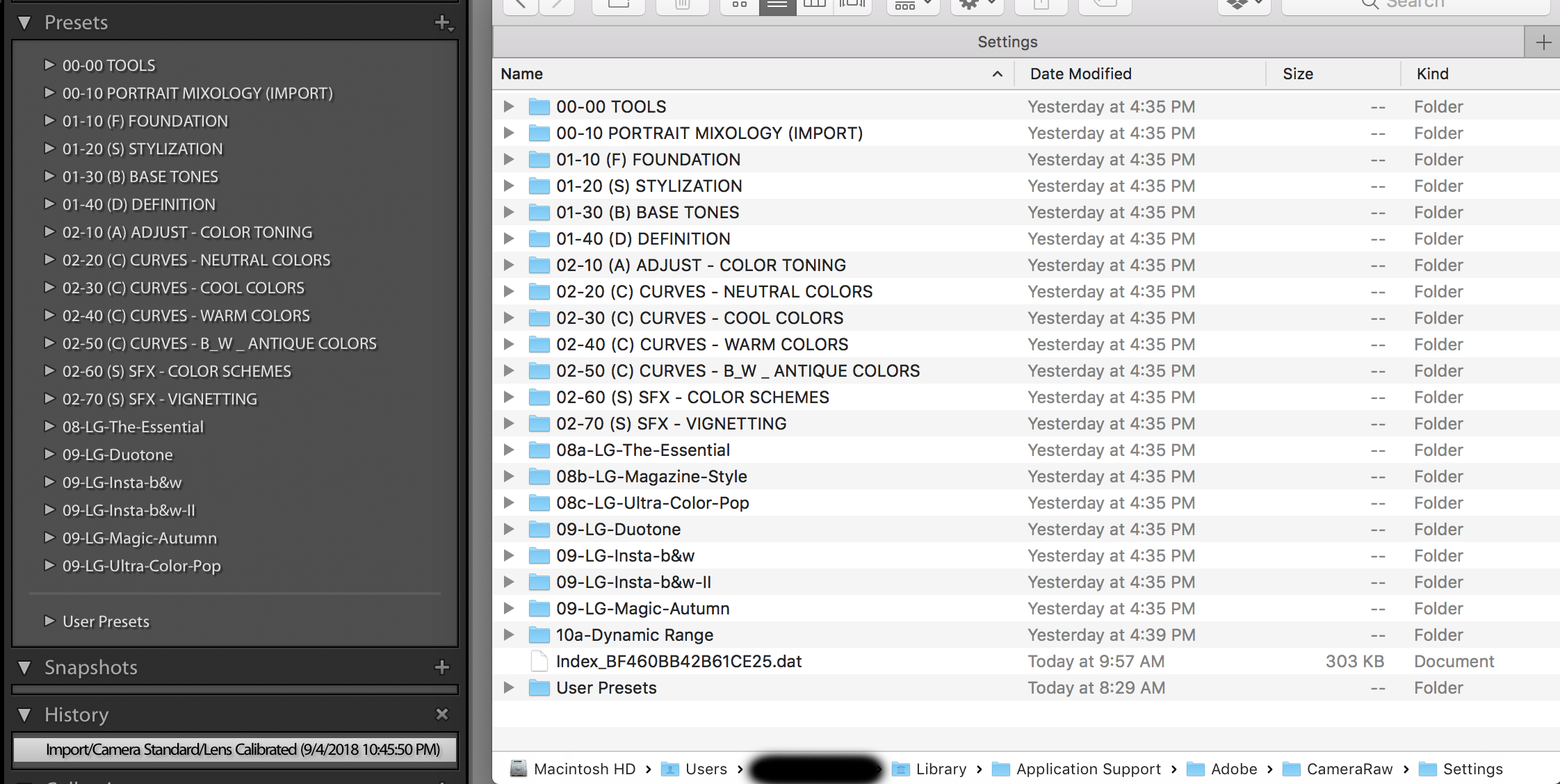
Task: Add a new Finder tab with plus
Action: pos(1543,42)
